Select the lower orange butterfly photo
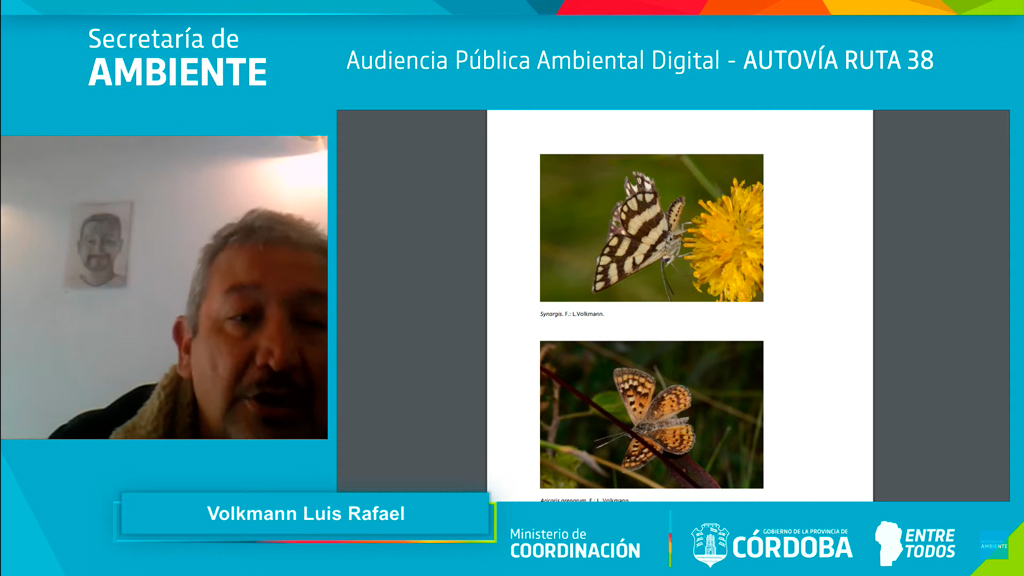The width and height of the screenshot is (1024, 576). point(651,414)
